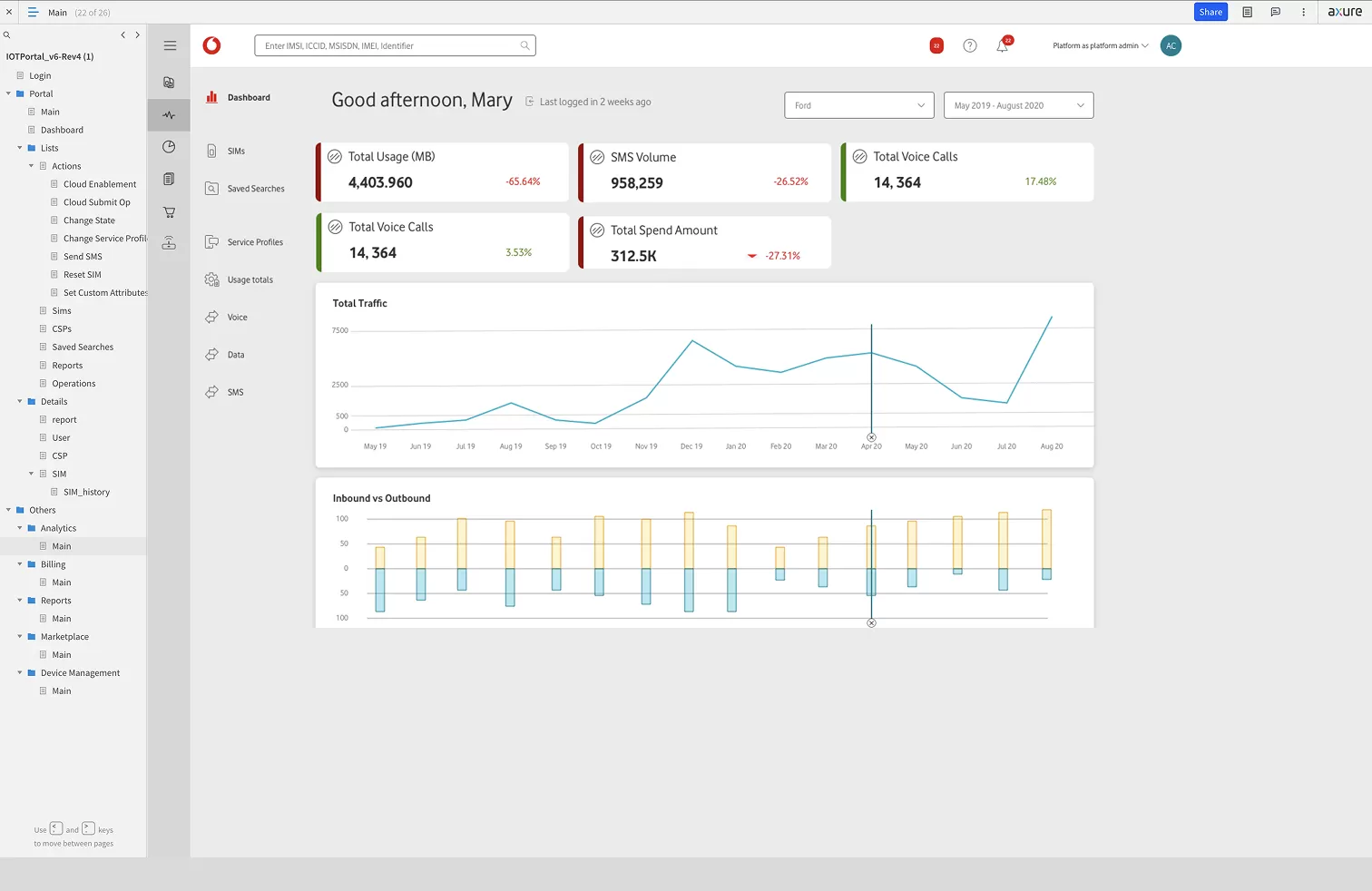The image size is (1372, 891).
Task: Click the notifications bell icon
Action: [x=1002, y=46]
